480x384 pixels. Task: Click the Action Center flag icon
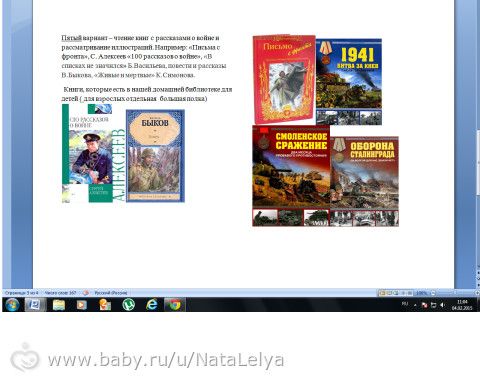coord(425,305)
